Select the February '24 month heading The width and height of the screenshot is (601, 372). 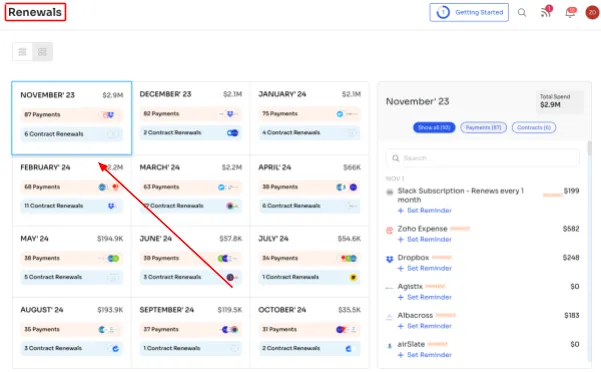(45, 167)
